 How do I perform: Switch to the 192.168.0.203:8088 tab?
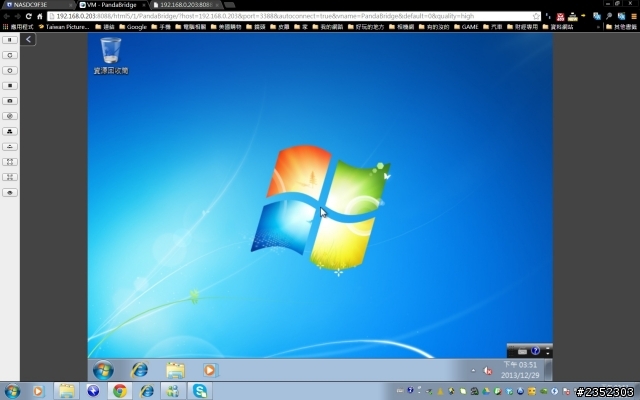186,5
